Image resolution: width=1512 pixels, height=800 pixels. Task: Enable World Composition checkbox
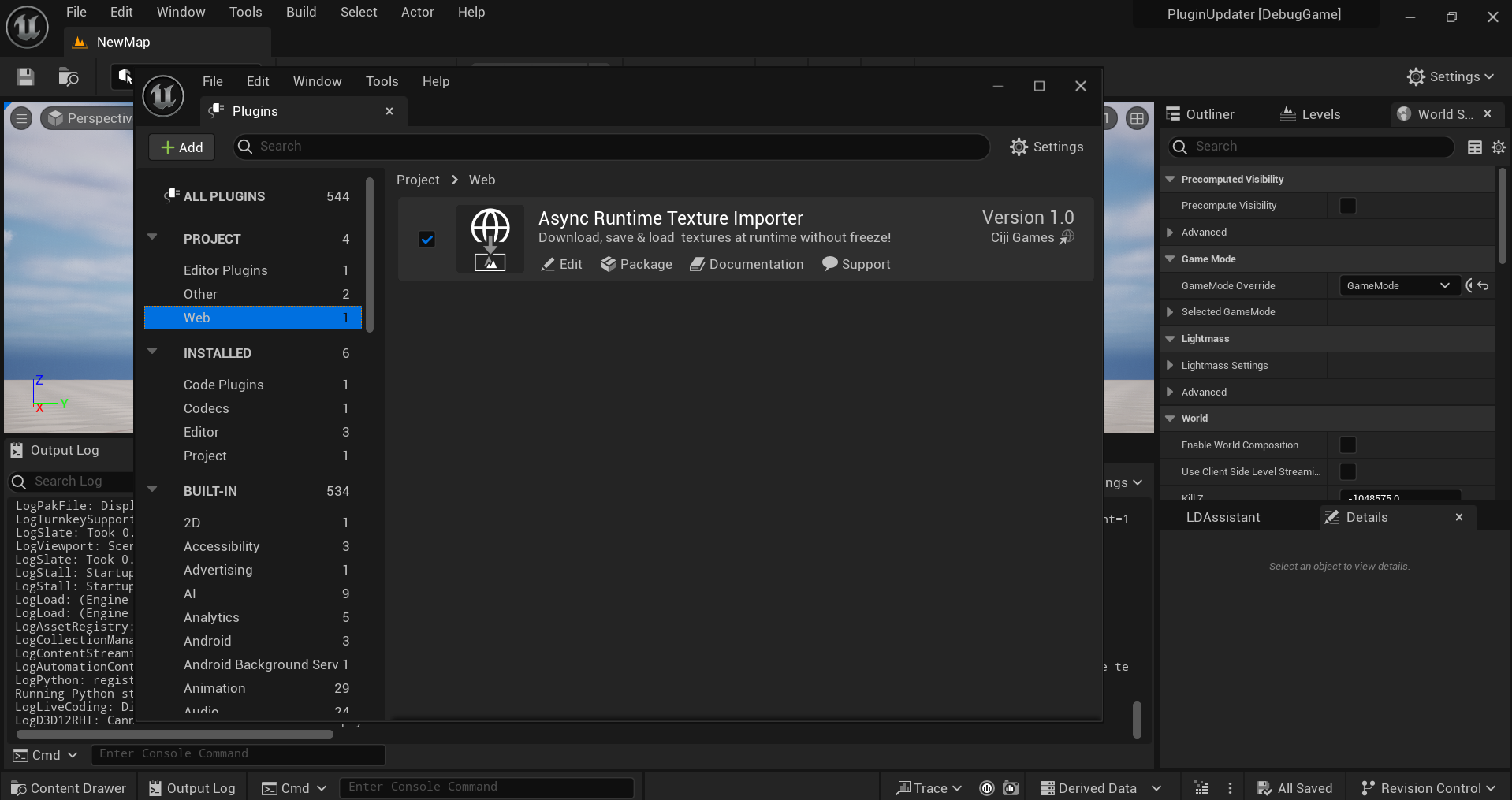(x=1348, y=445)
